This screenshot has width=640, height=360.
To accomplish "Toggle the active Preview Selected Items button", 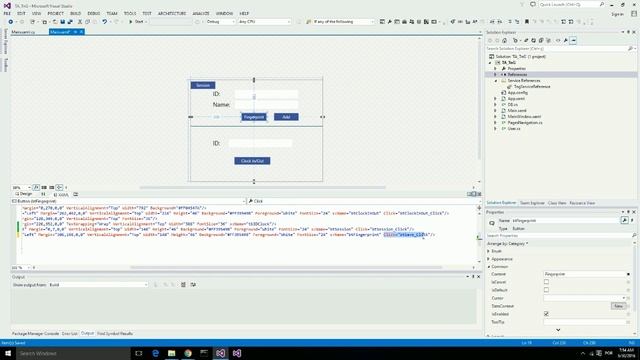I will tap(573, 40).
